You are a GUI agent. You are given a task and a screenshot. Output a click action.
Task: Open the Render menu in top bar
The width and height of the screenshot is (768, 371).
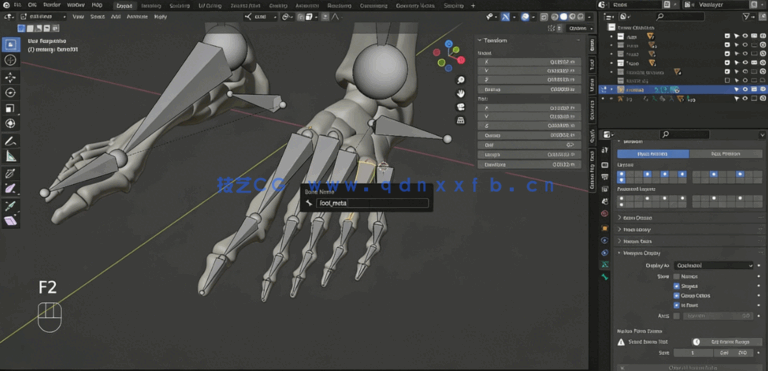tap(51, 5)
